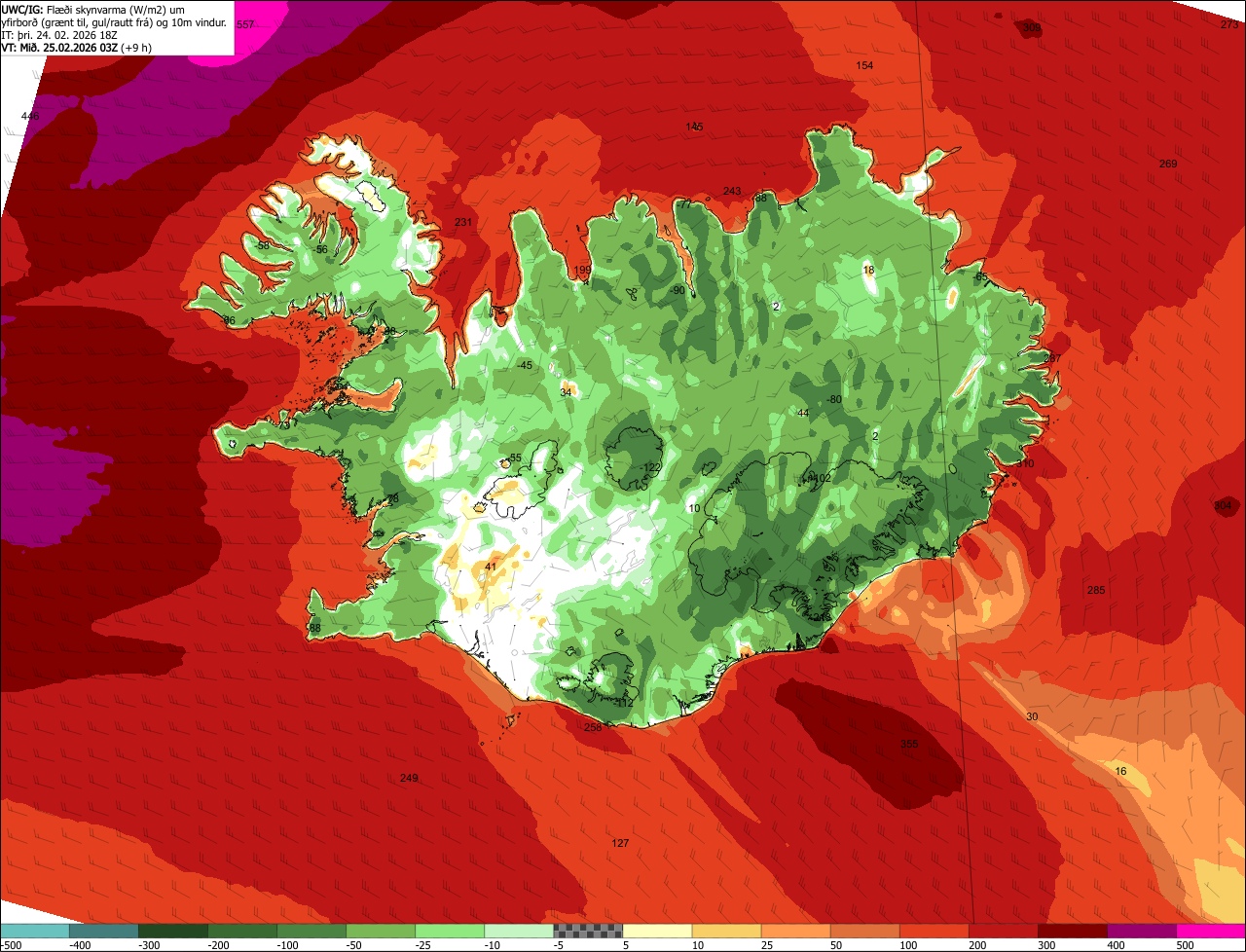Click the '199' value in the fjord
Image resolution: width=1246 pixels, height=952 pixels.
[582, 270]
